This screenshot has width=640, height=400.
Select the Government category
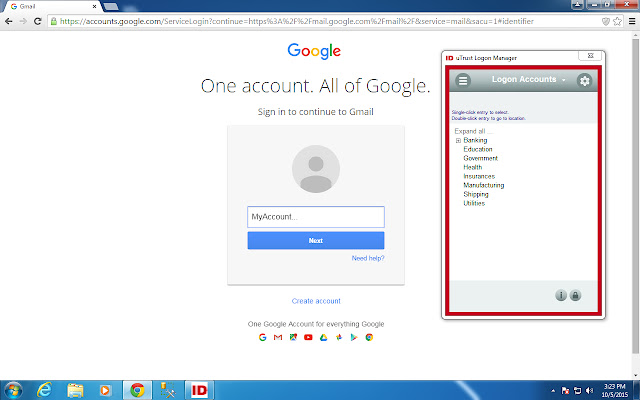point(480,158)
